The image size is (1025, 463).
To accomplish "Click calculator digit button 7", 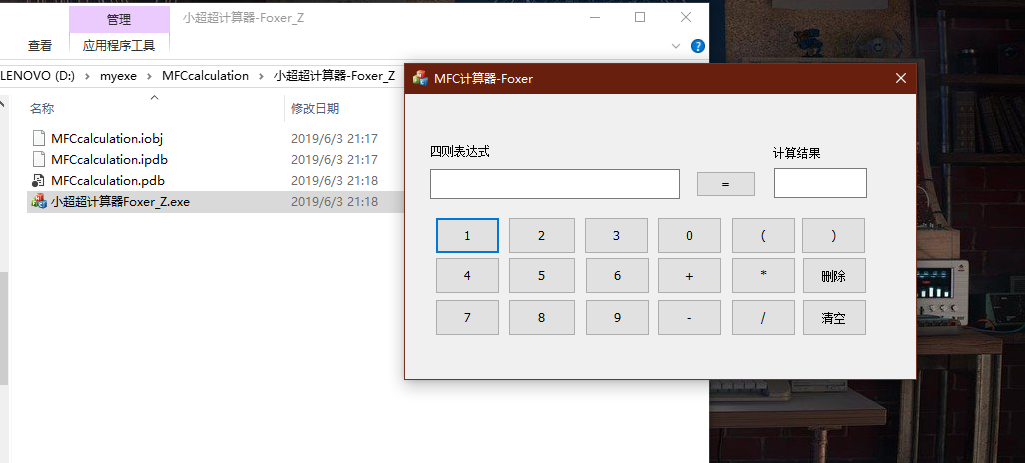I will click(x=467, y=317).
